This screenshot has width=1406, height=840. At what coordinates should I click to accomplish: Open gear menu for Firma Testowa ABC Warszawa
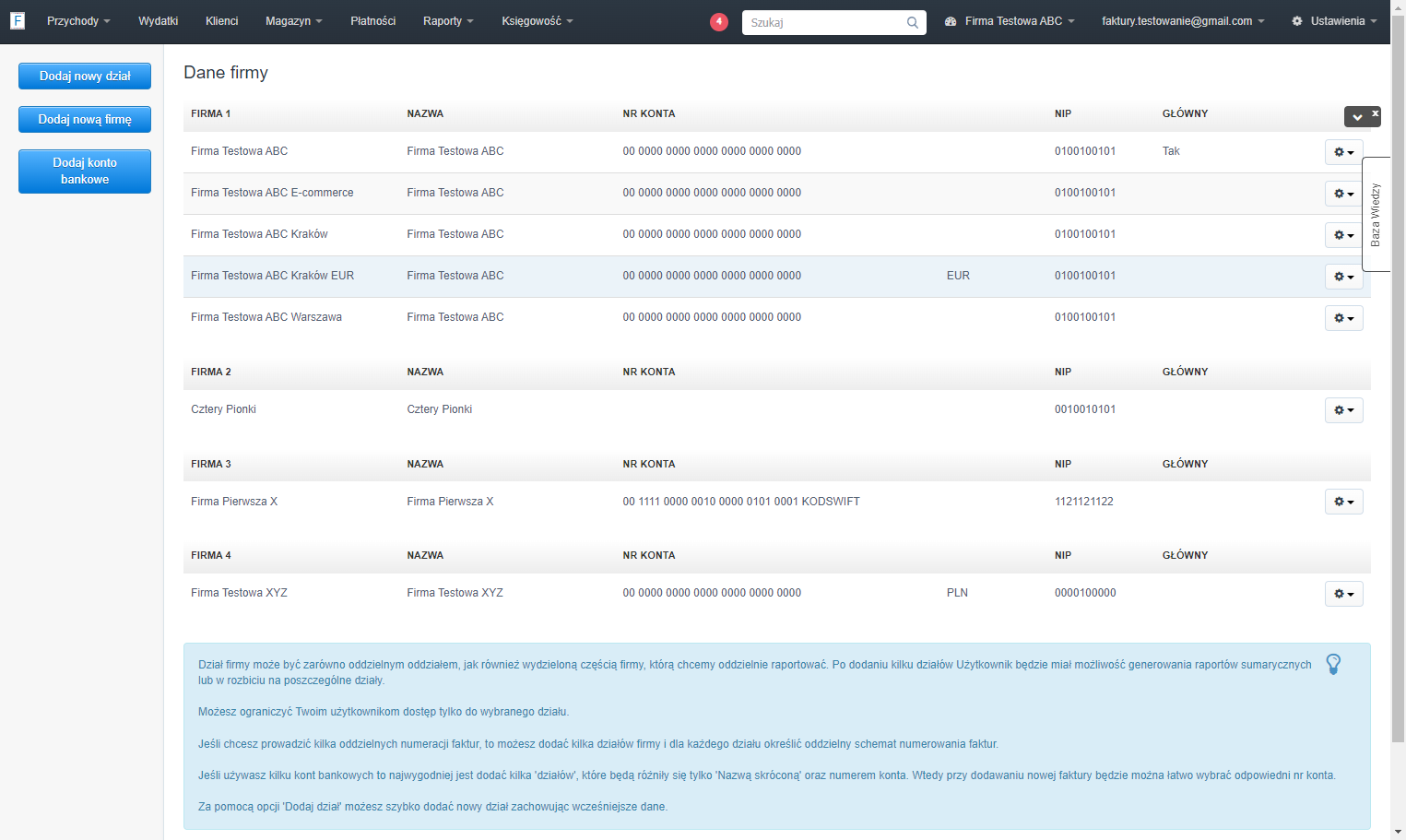(1343, 318)
